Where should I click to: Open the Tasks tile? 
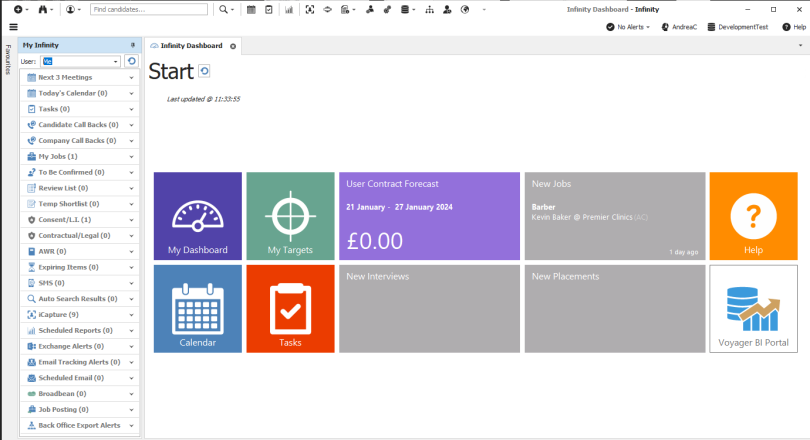pyautogui.click(x=290, y=308)
